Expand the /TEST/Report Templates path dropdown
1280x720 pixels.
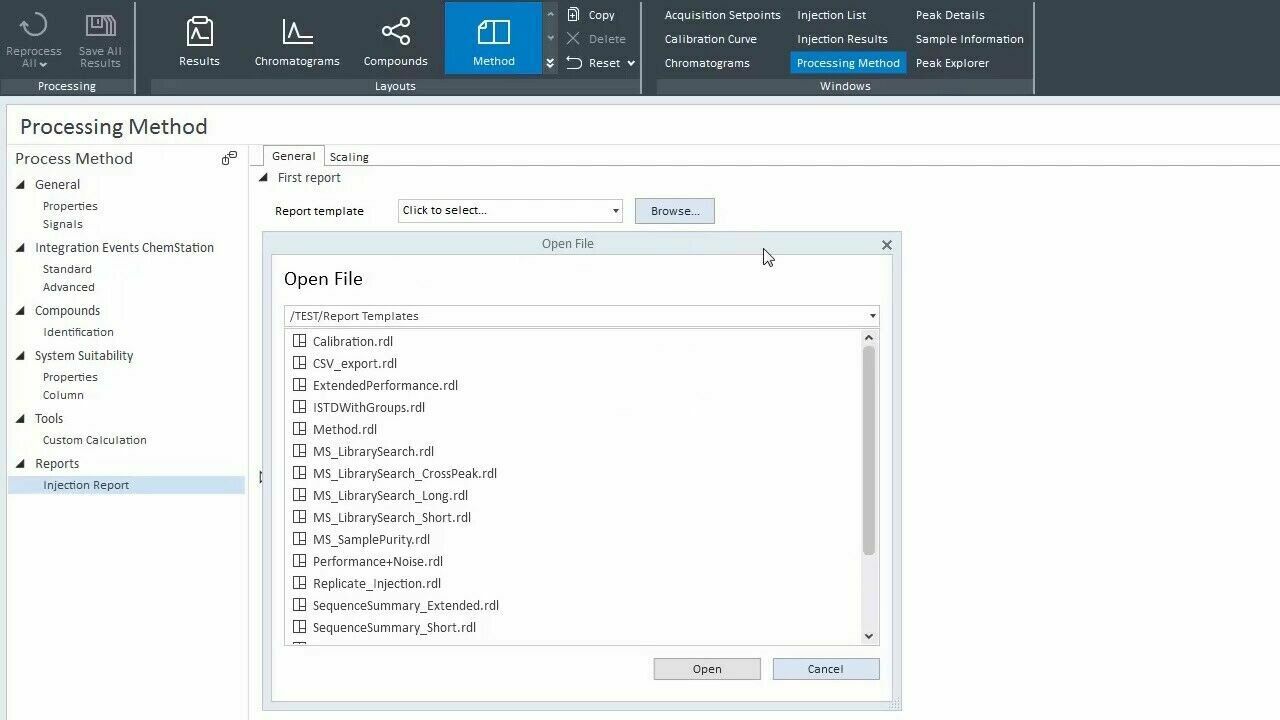(872, 316)
